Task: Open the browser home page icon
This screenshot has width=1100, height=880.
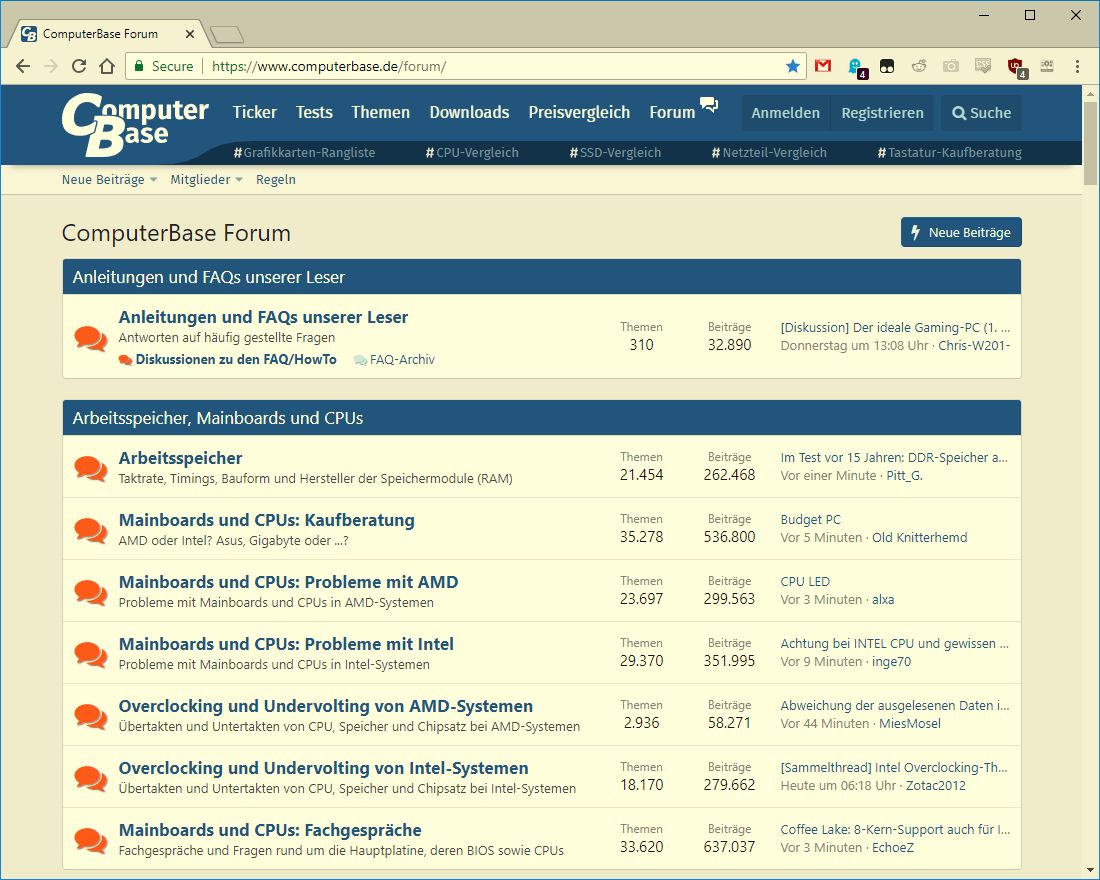Action: coord(107,66)
